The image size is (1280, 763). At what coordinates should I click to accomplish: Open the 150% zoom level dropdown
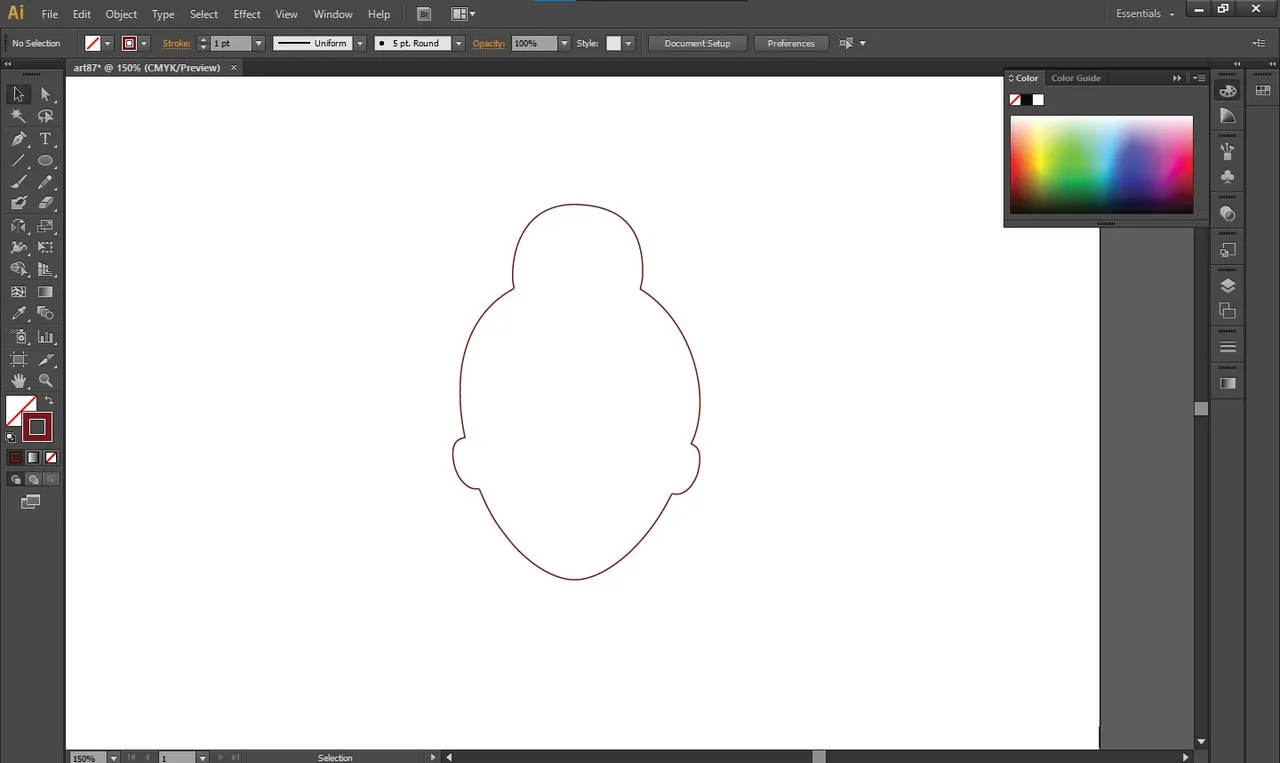point(112,758)
